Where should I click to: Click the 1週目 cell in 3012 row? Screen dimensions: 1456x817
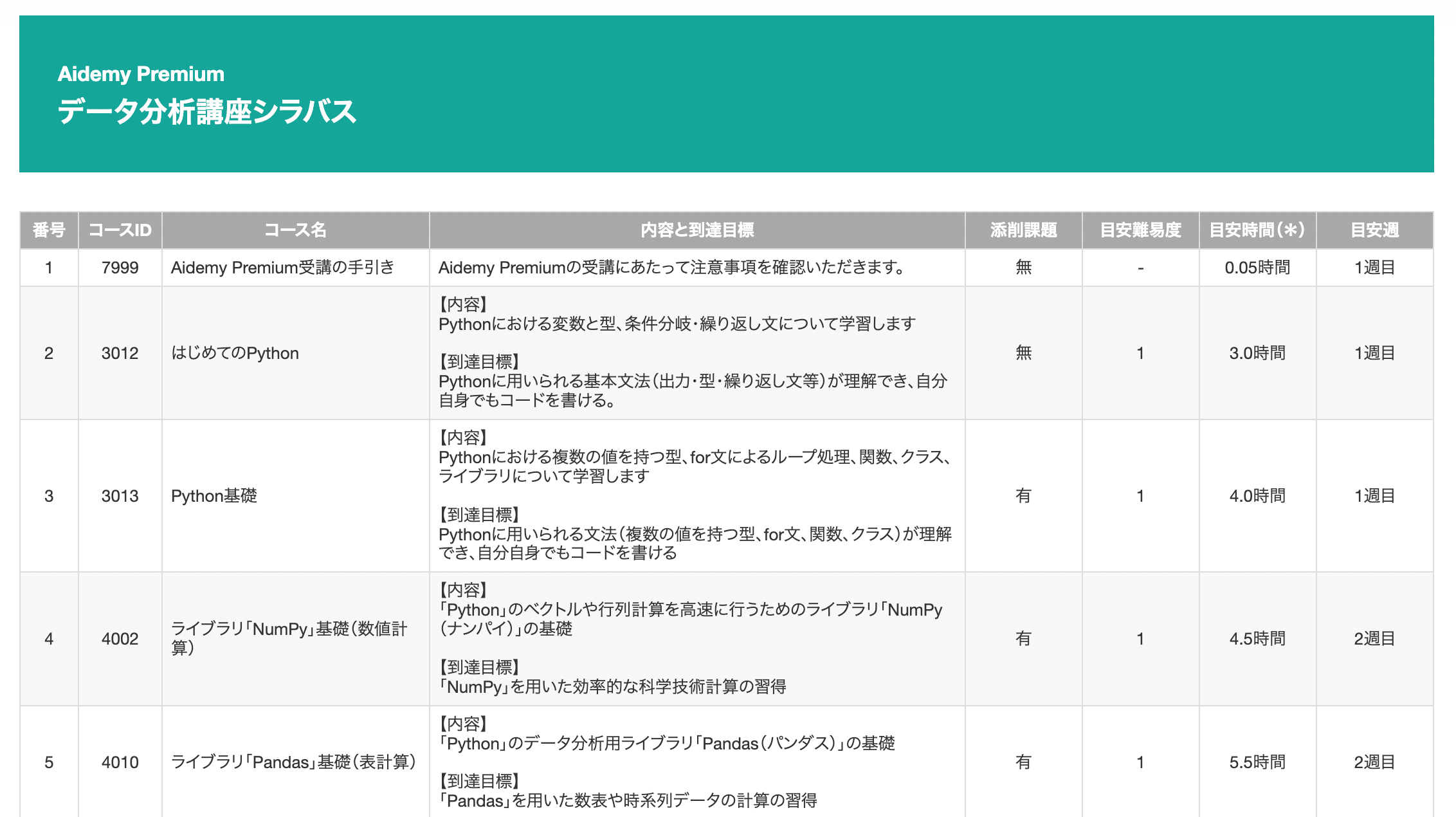(x=1374, y=353)
